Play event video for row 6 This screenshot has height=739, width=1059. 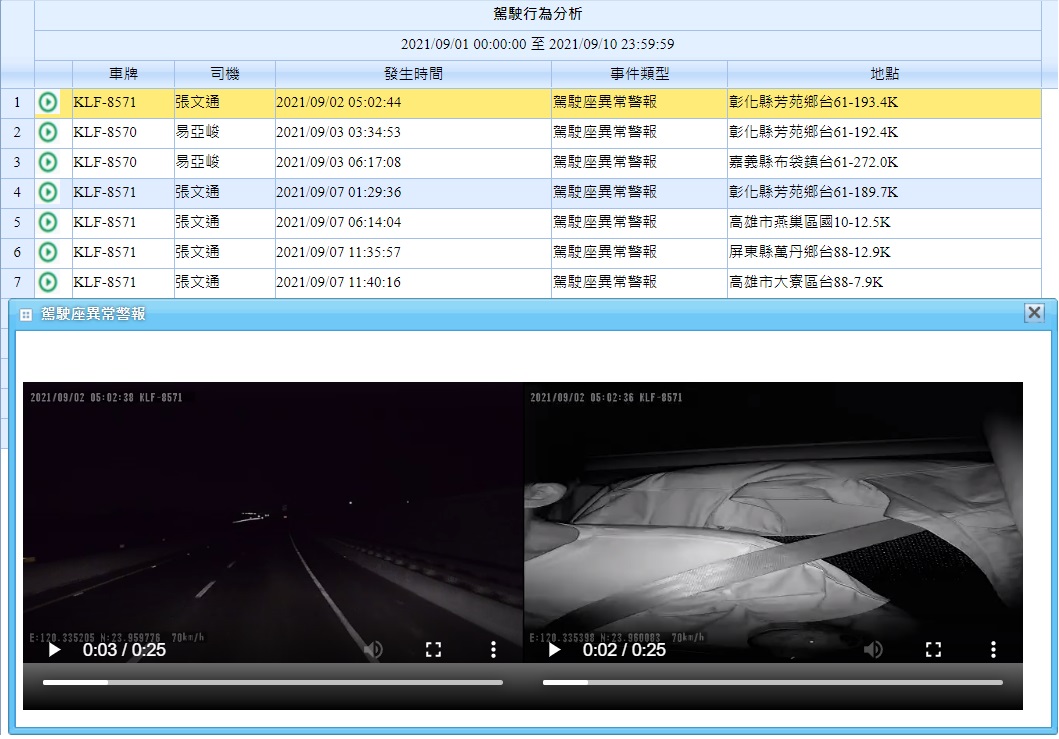[x=48, y=252]
